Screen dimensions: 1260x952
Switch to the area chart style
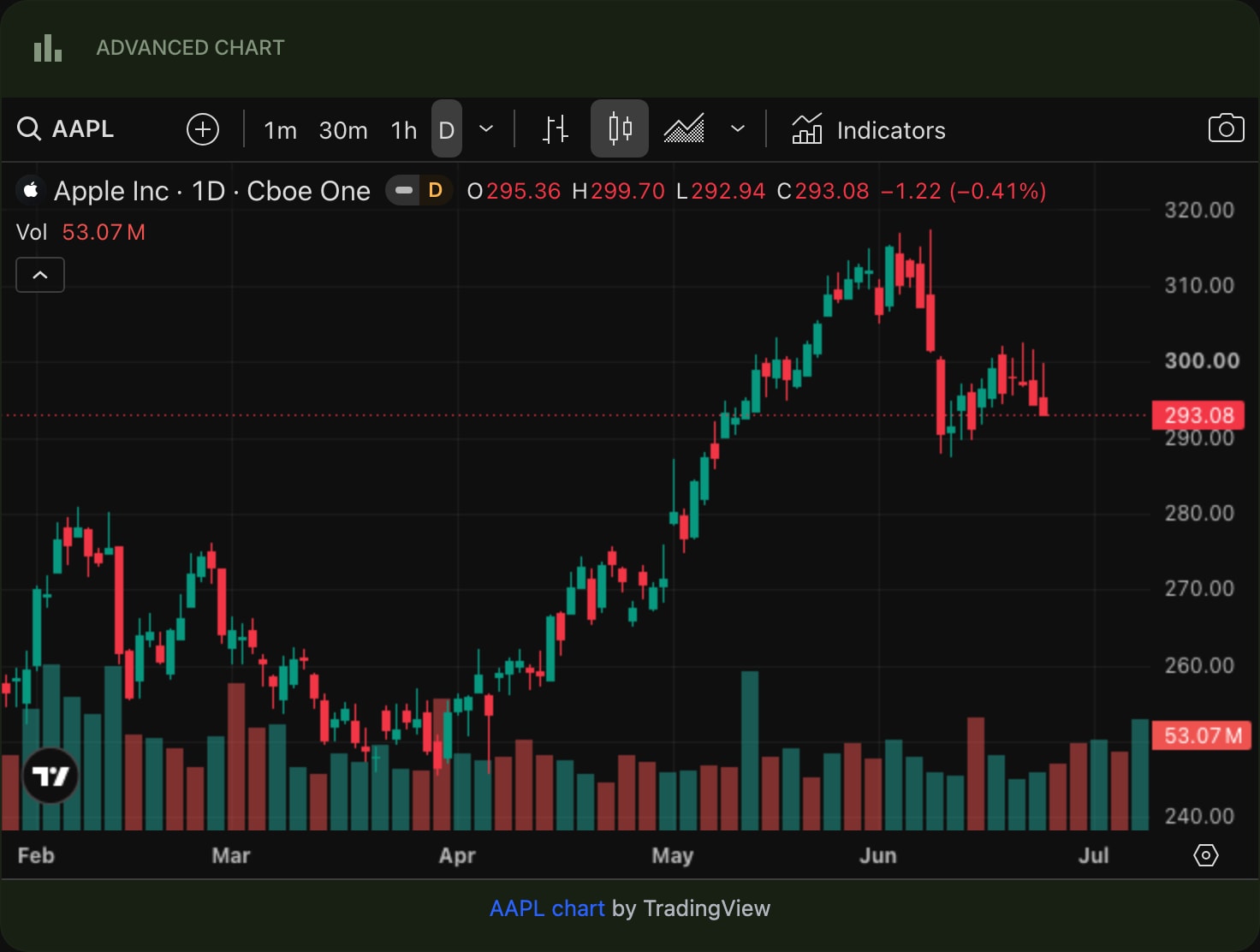coord(684,129)
